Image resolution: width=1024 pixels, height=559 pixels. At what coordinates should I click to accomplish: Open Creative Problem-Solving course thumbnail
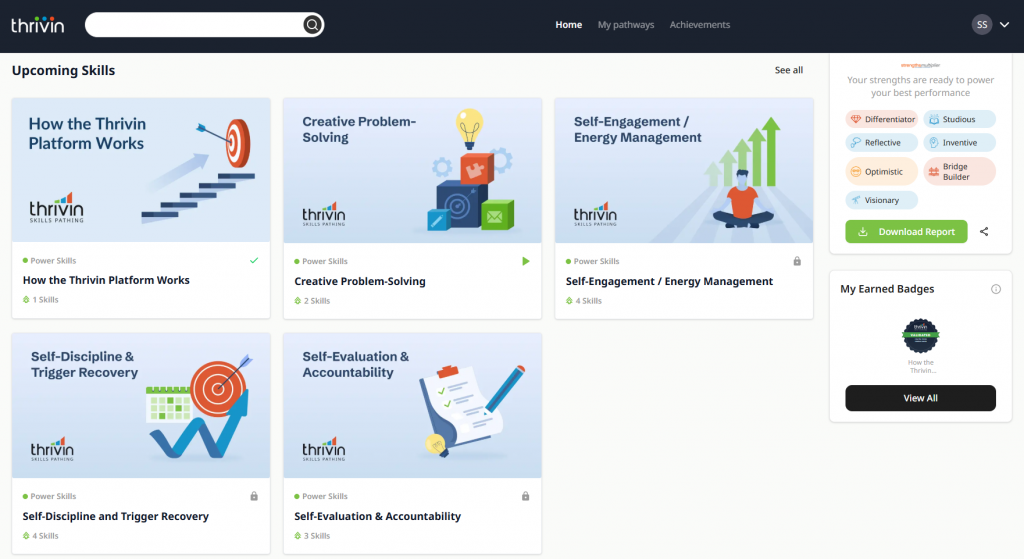(412, 170)
